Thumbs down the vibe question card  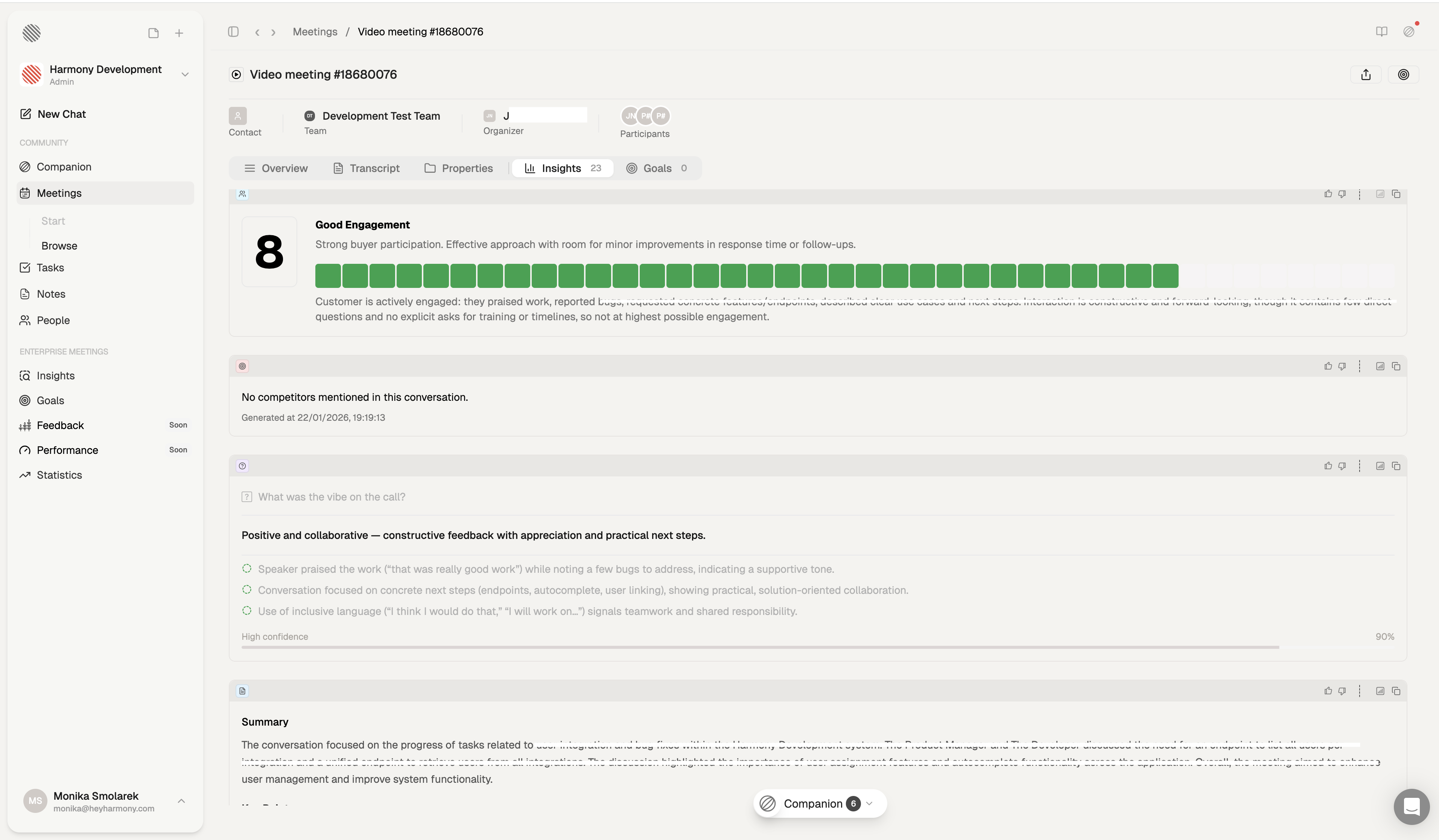pyautogui.click(x=1342, y=466)
